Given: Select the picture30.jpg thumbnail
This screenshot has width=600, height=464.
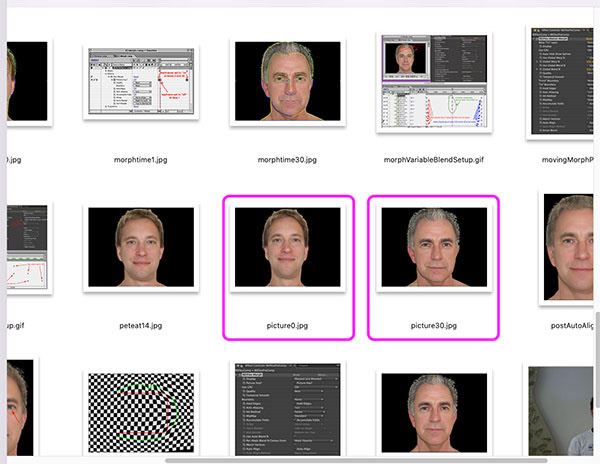Looking at the screenshot, I should point(434,247).
